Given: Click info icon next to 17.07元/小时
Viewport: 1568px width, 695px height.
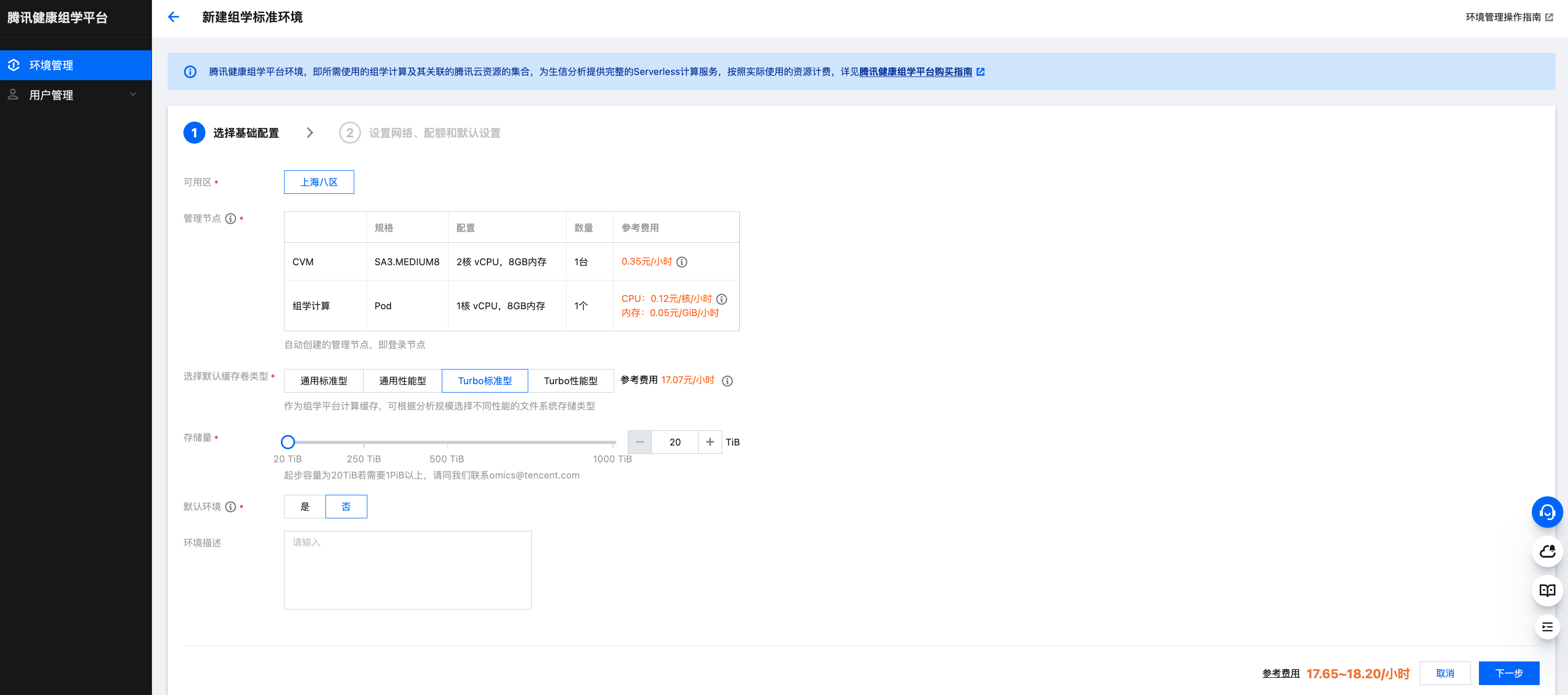Looking at the screenshot, I should 727,381.
